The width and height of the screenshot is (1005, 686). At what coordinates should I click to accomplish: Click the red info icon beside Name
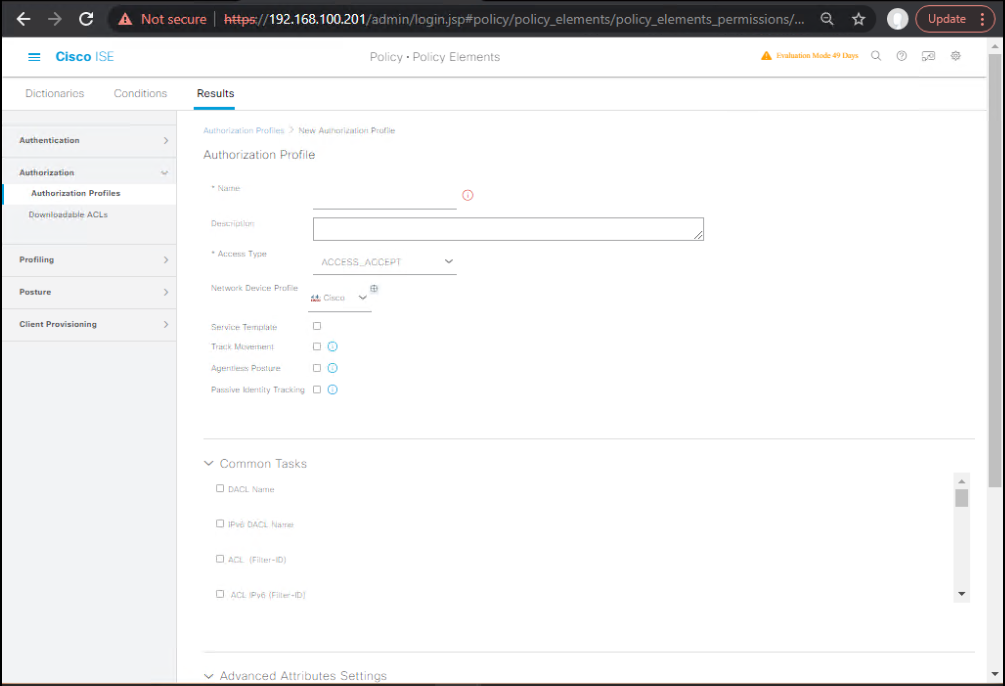click(x=467, y=195)
